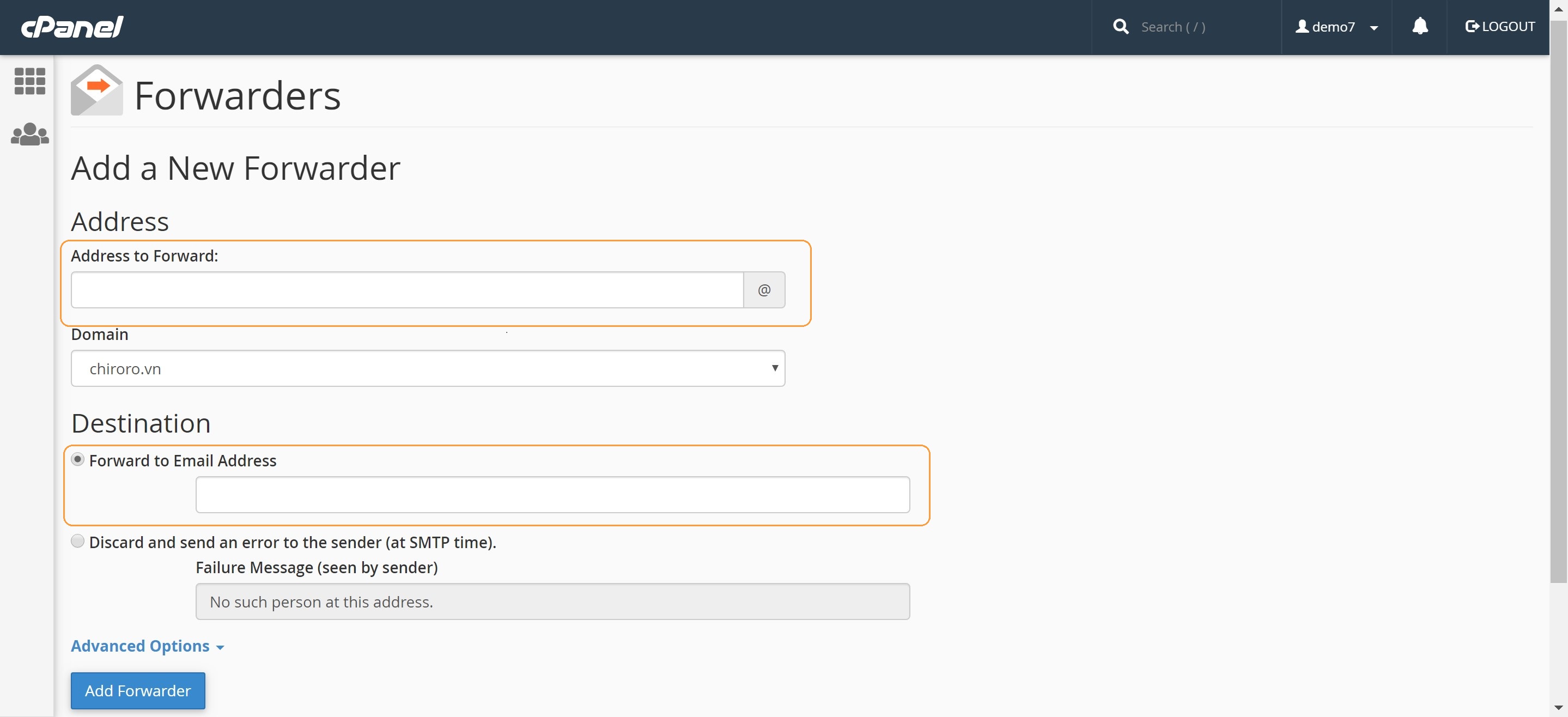Open the User Manager people icon

click(x=29, y=135)
